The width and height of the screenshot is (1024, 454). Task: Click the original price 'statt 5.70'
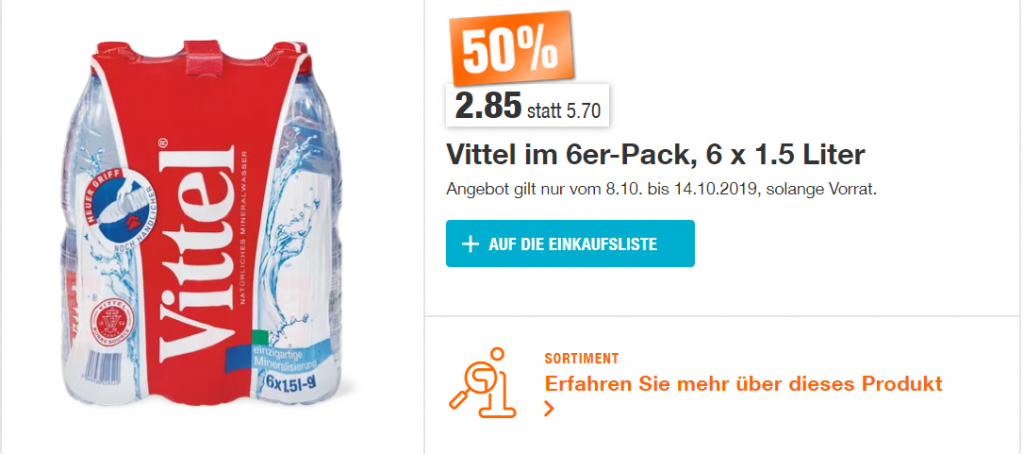point(564,110)
